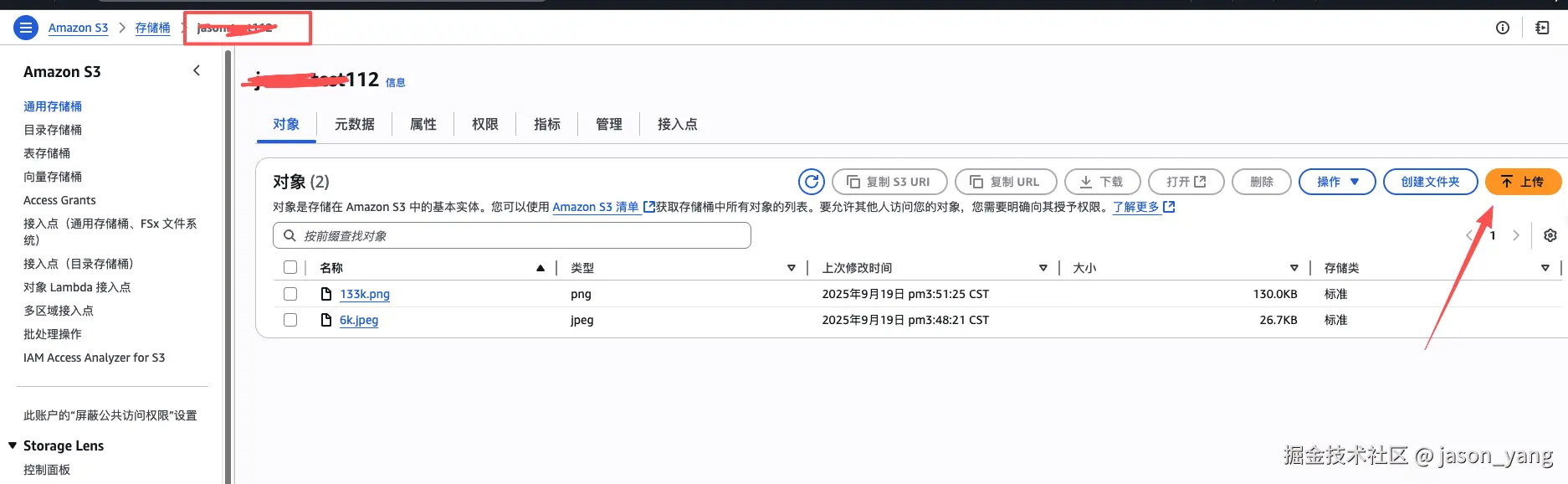Sort by 类型 column arrow
The image size is (1568, 484).
click(x=791, y=268)
